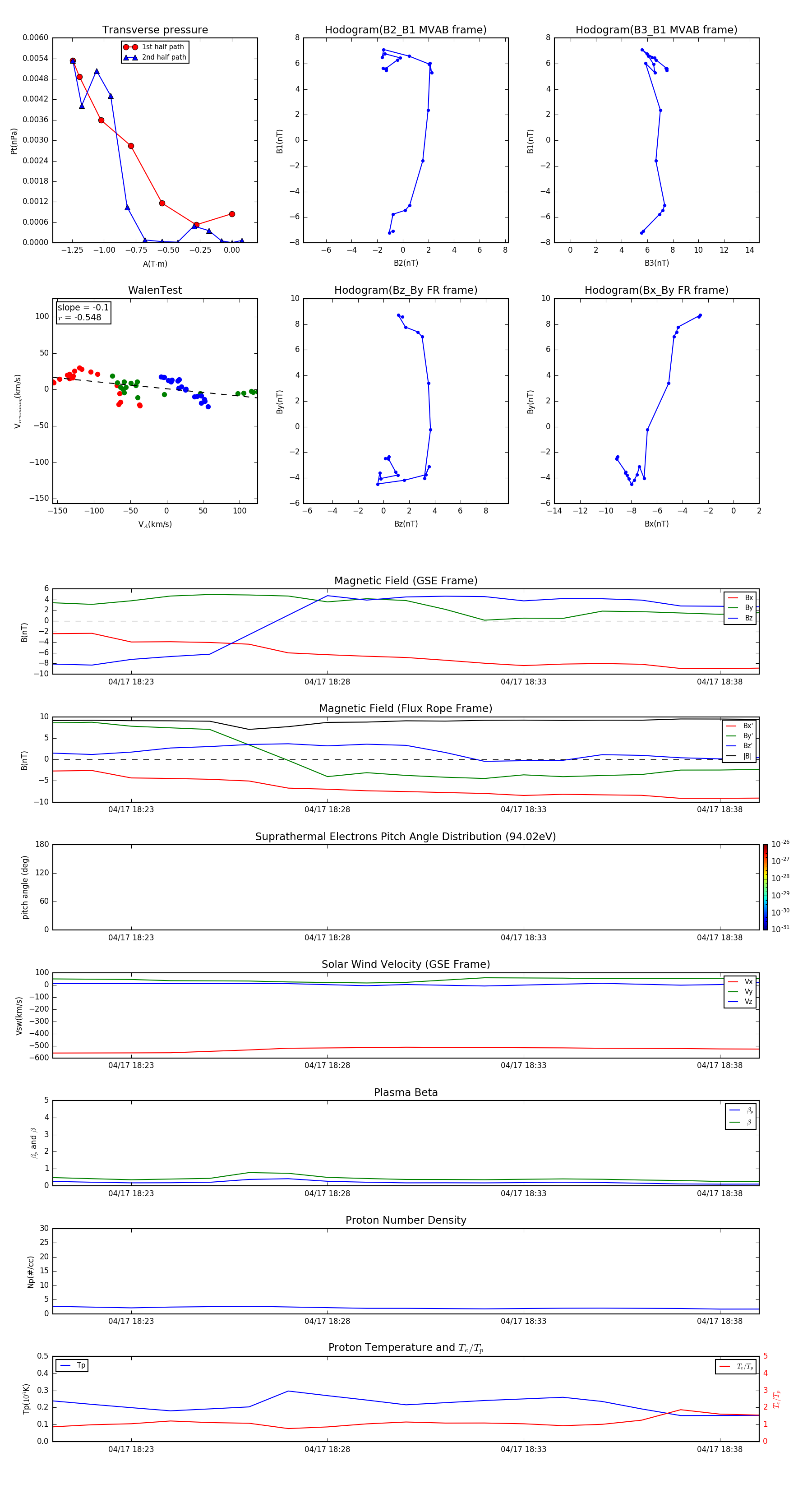Click the 'Bz(nT)' x-axis label
The height and width of the screenshot is (1489, 812).
coord(406,524)
